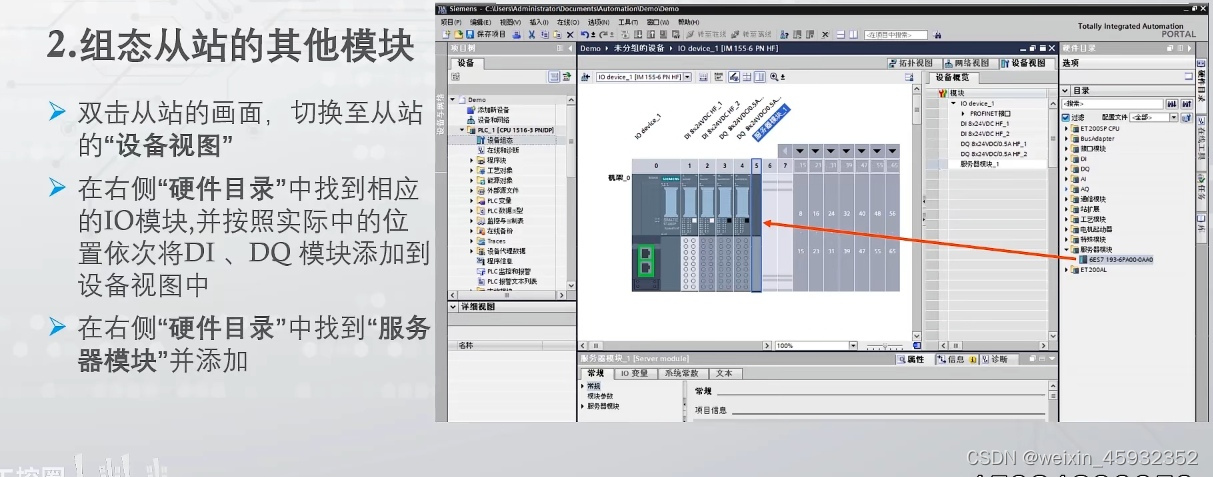
Task: Select the 系统常数 tab in properties
Action: 681,373
